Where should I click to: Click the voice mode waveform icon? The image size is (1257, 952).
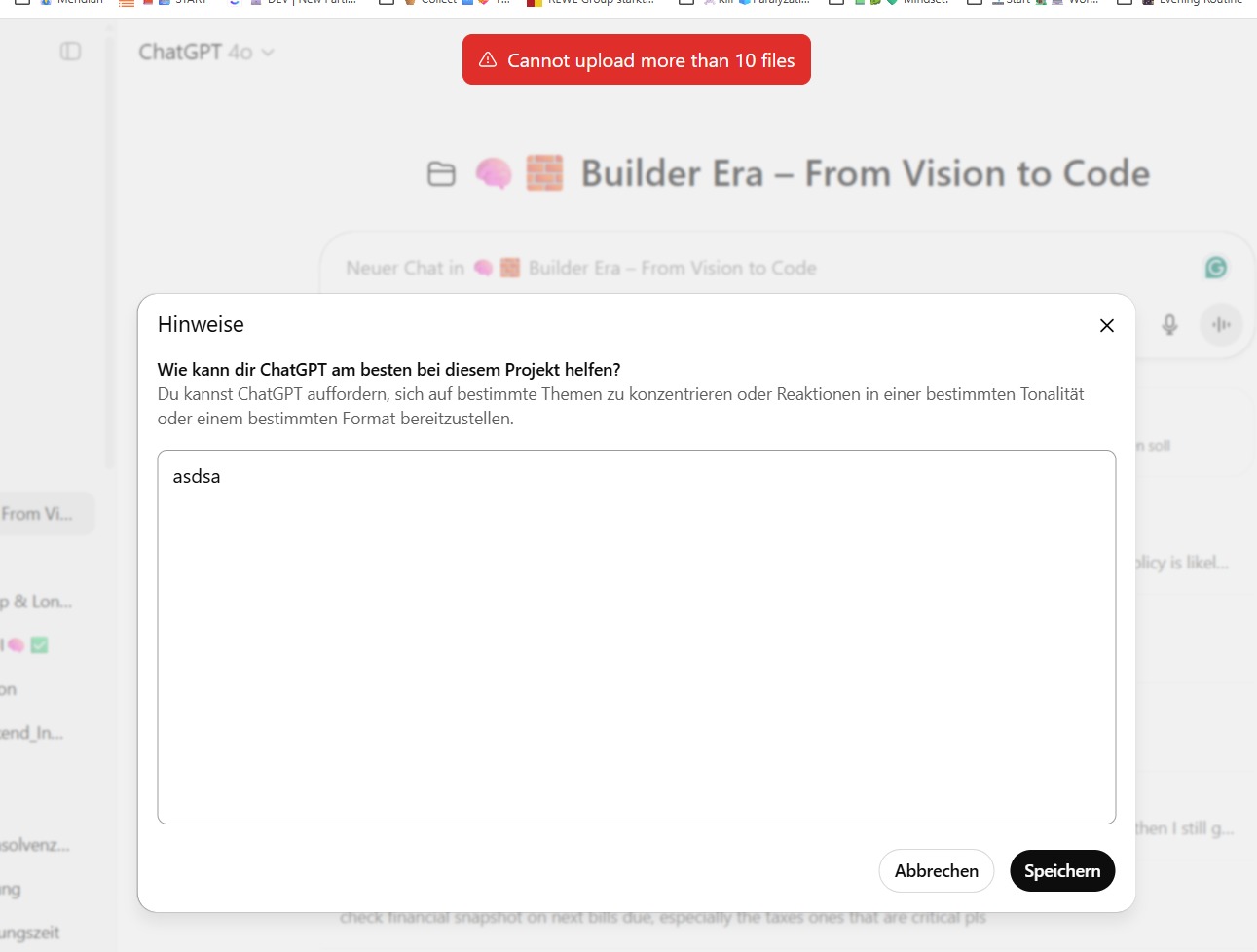1221,324
